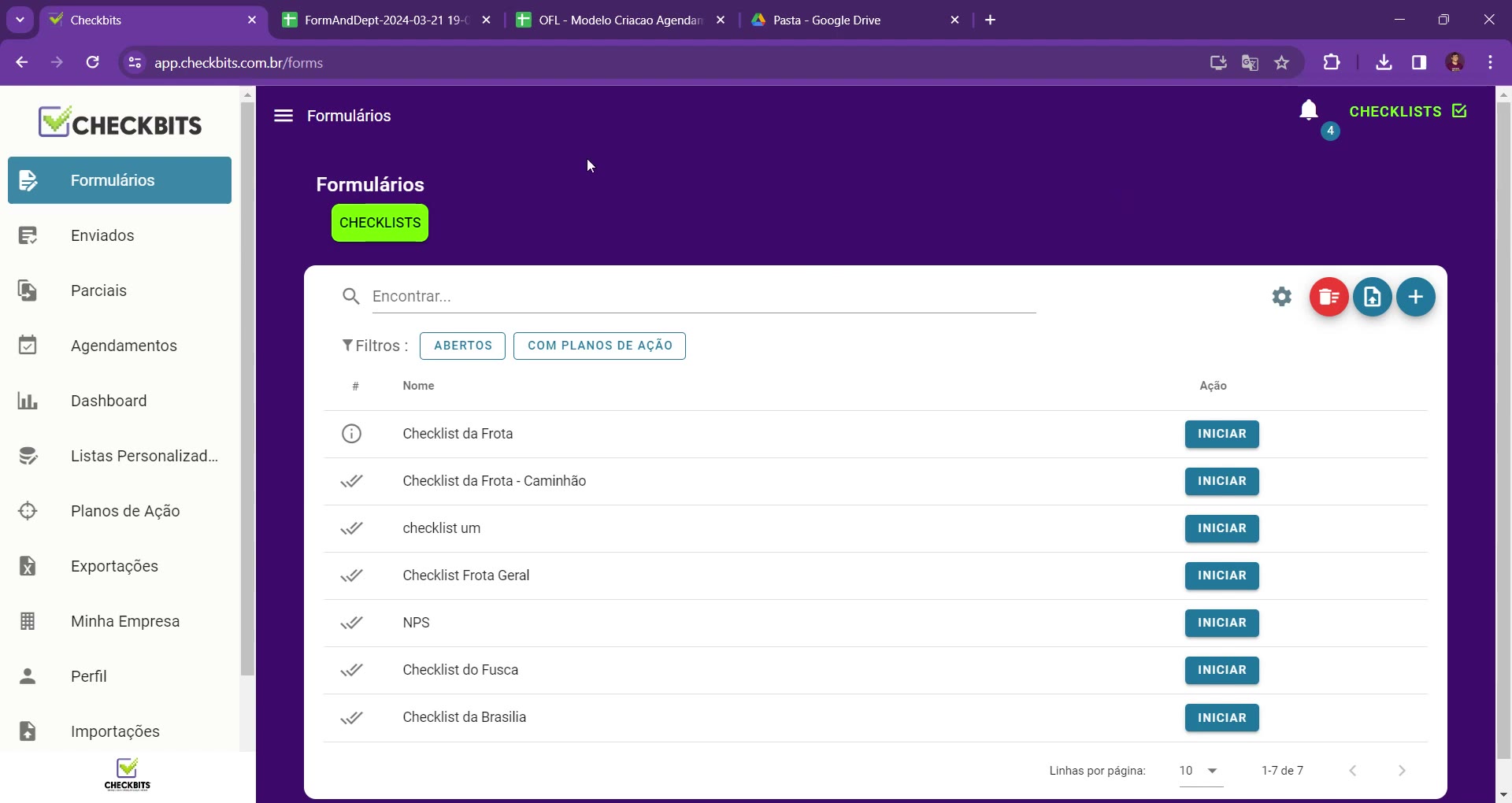Open Agendamentos in the sidebar

pyautogui.click(x=120, y=346)
